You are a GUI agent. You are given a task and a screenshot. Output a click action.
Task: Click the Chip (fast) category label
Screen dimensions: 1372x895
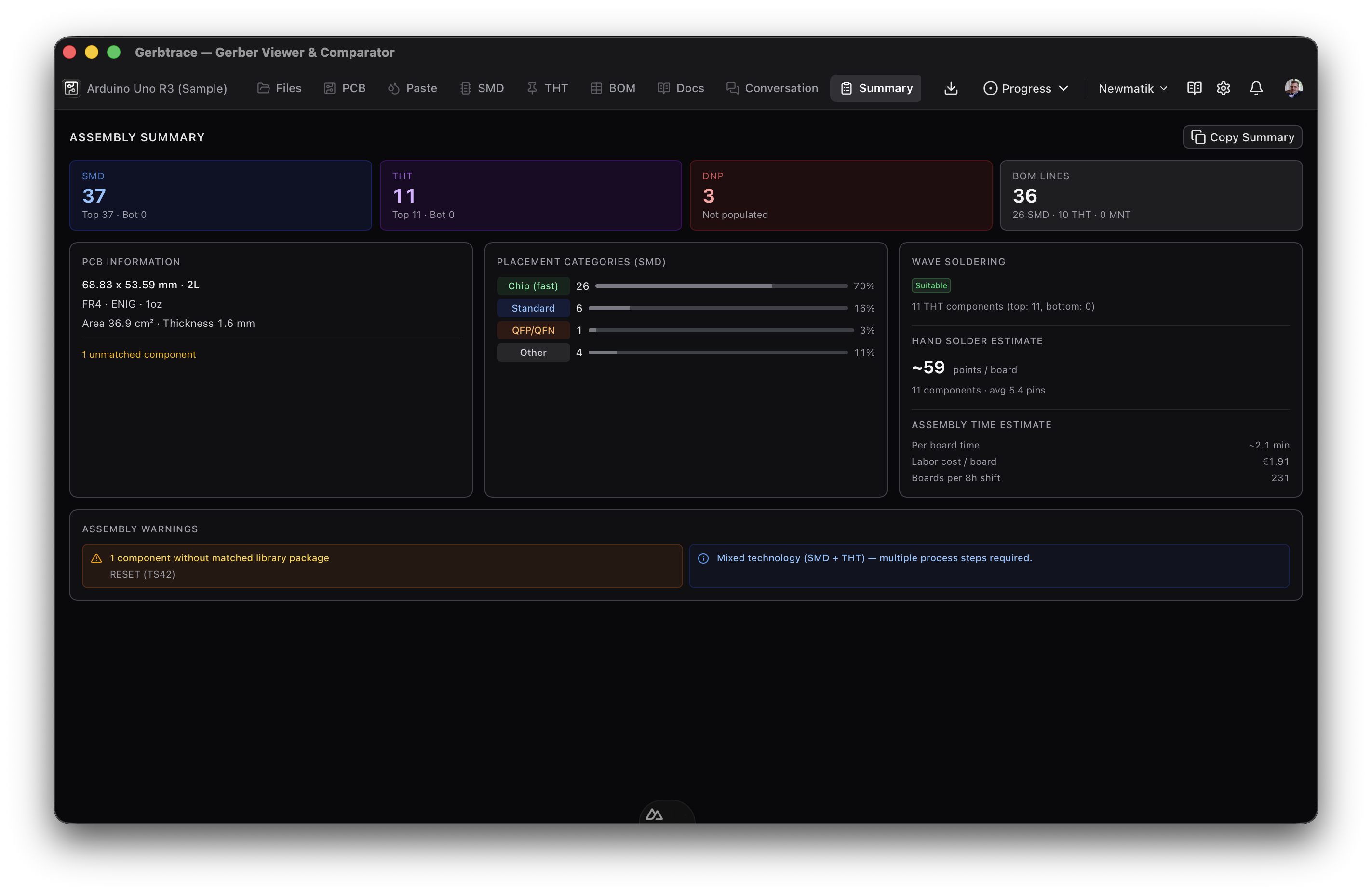[x=533, y=286]
